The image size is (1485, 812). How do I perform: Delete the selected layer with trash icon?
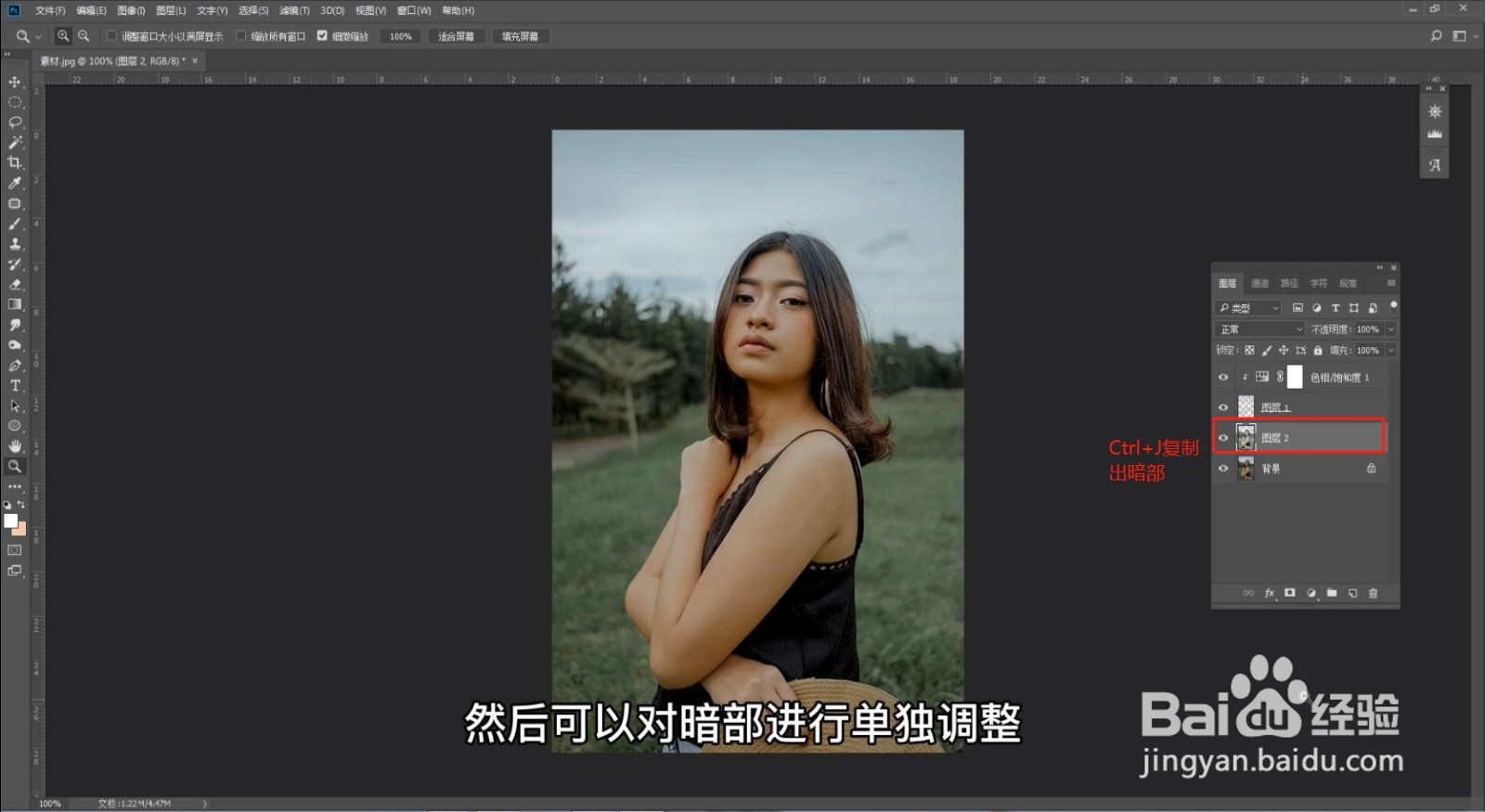(1374, 593)
